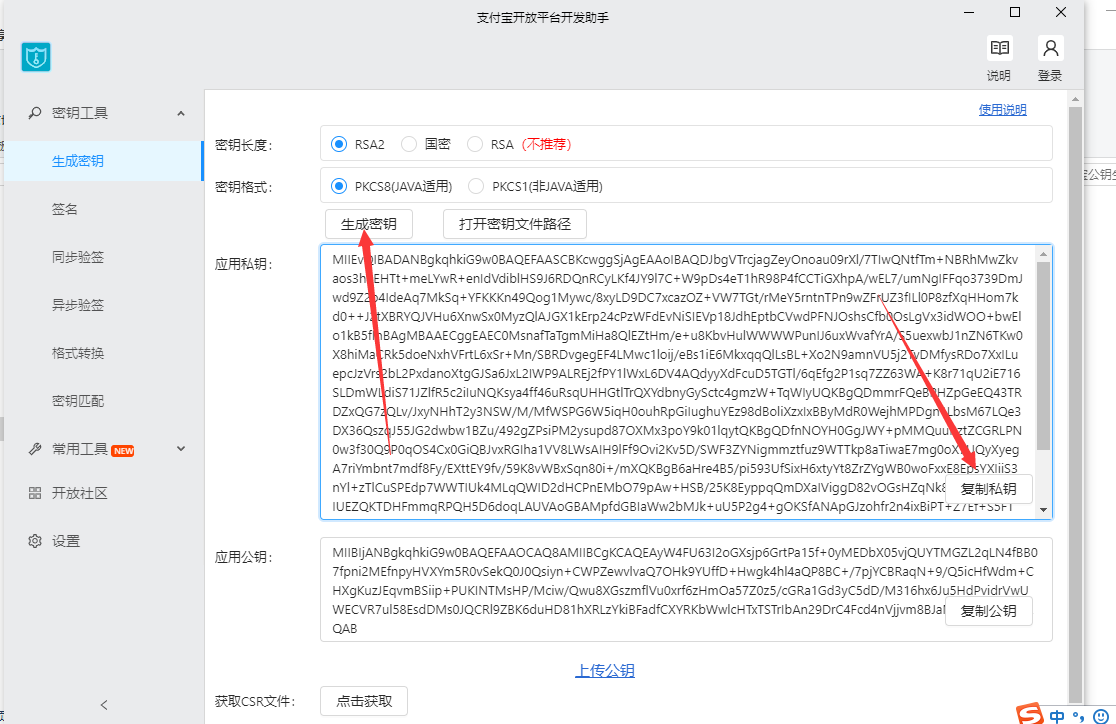The width and height of the screenshot is (1116, 724).
Task: Select the RSA (不推荐) radio button
Action: pyautogui.click(x=474, y=143)
